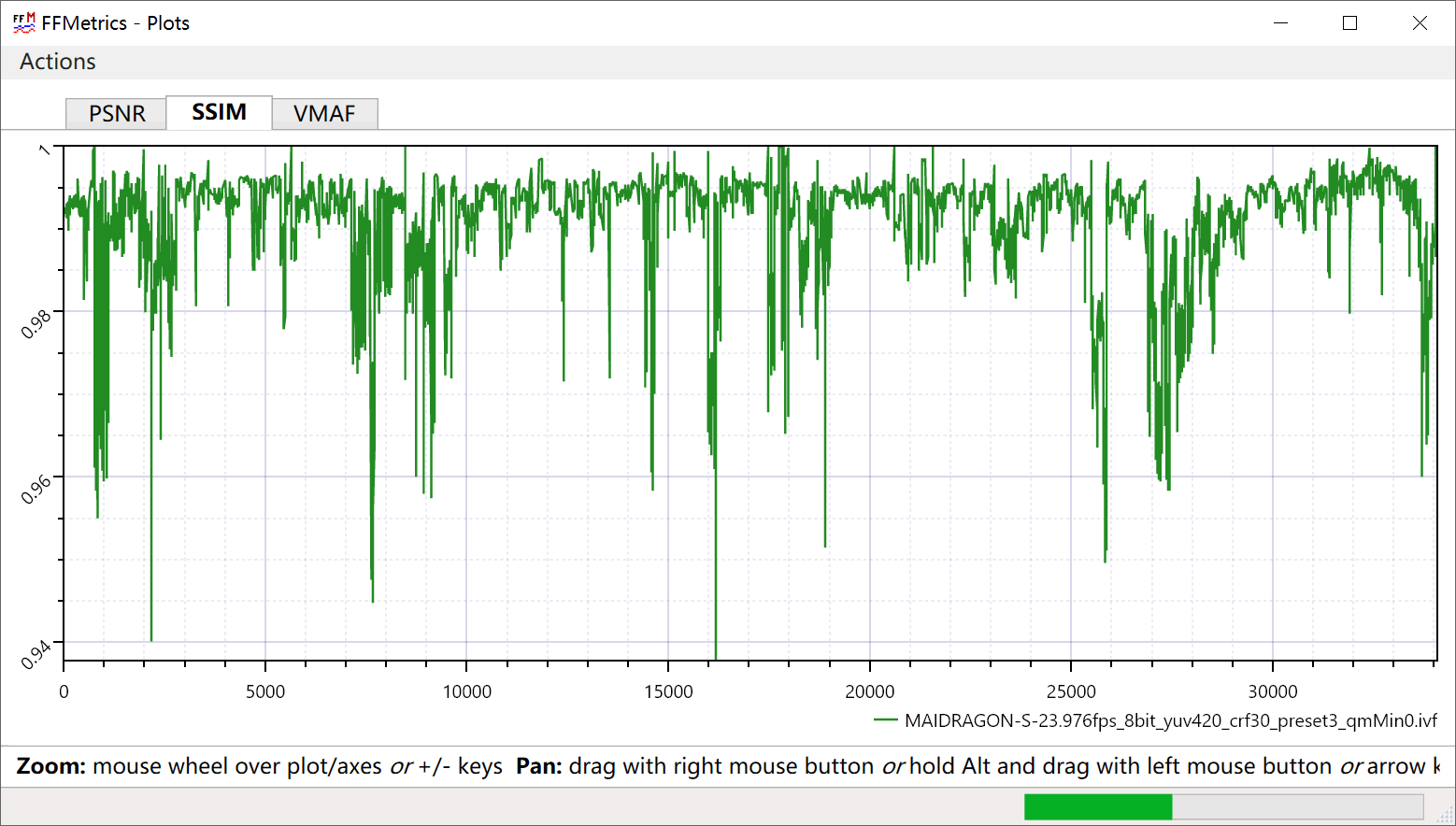The width and height of the screenshot is (1456, 826).
Task: Click the FFMetrics app icon in title bar
Action: pyautogui.click(x=23, y=23)
